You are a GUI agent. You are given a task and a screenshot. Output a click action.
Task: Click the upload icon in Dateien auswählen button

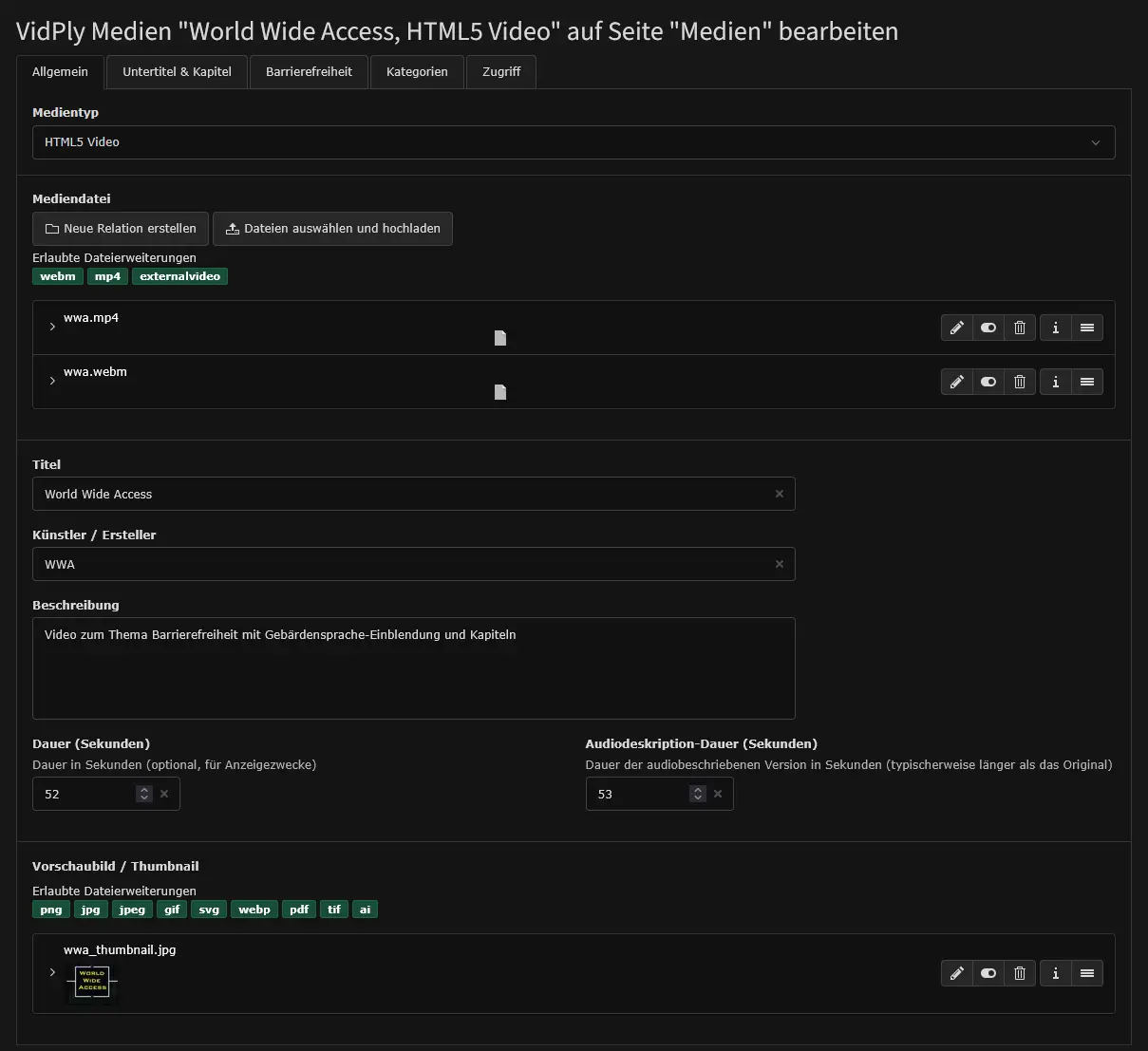click(x=232, y=228)
